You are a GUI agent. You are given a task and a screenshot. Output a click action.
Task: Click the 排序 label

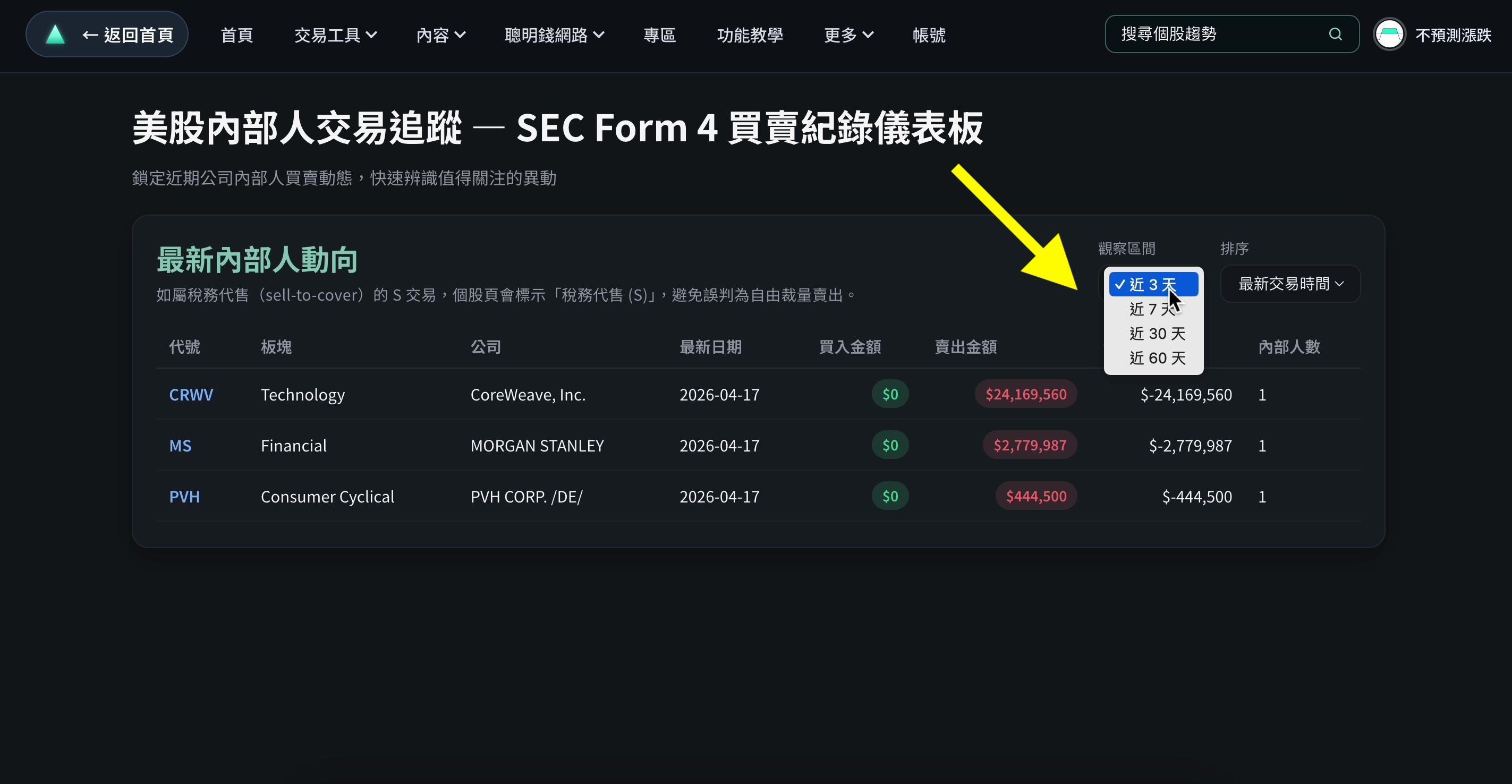(x=1234, y=249)
